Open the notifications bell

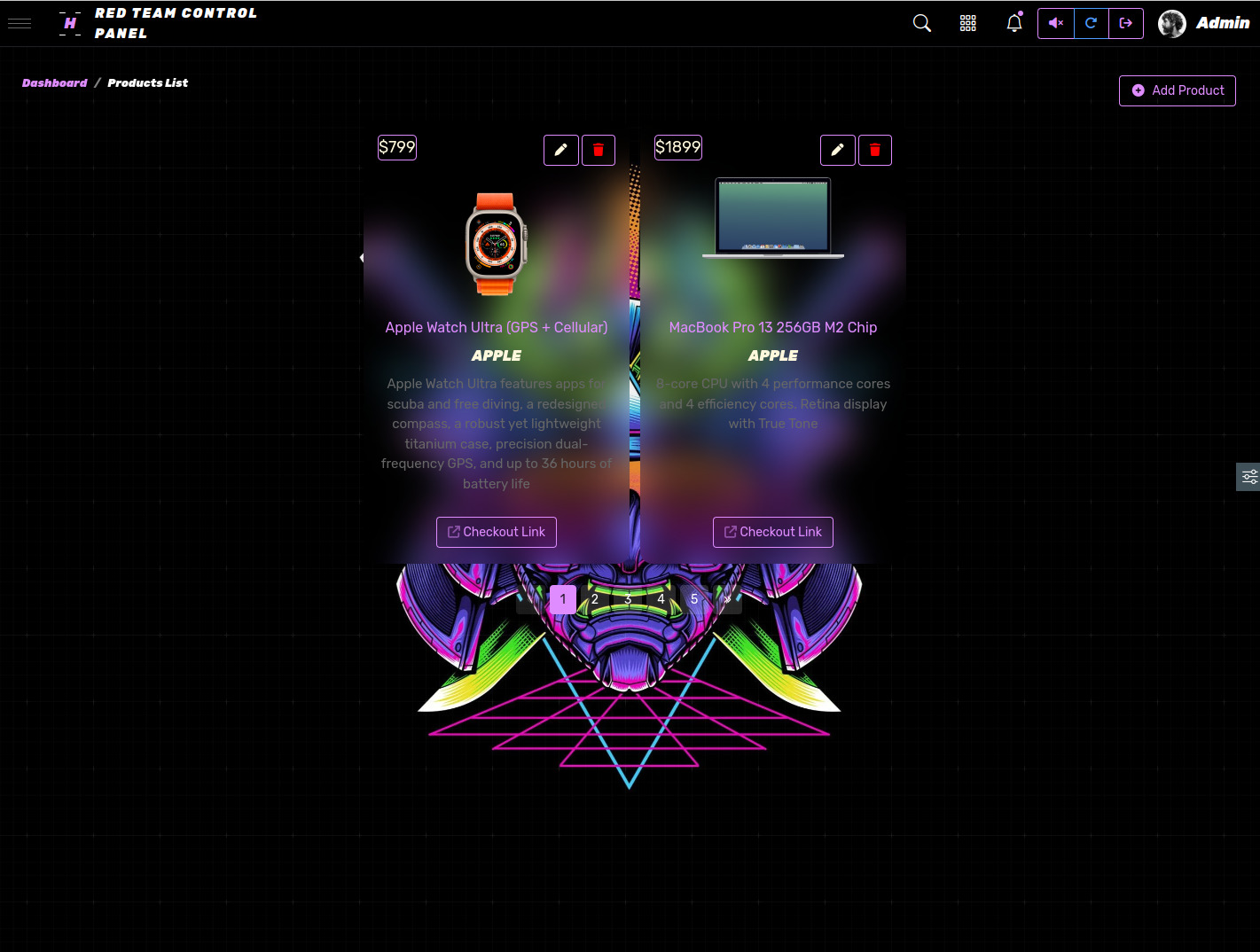pyautogui.click(x=1014, y=23)
